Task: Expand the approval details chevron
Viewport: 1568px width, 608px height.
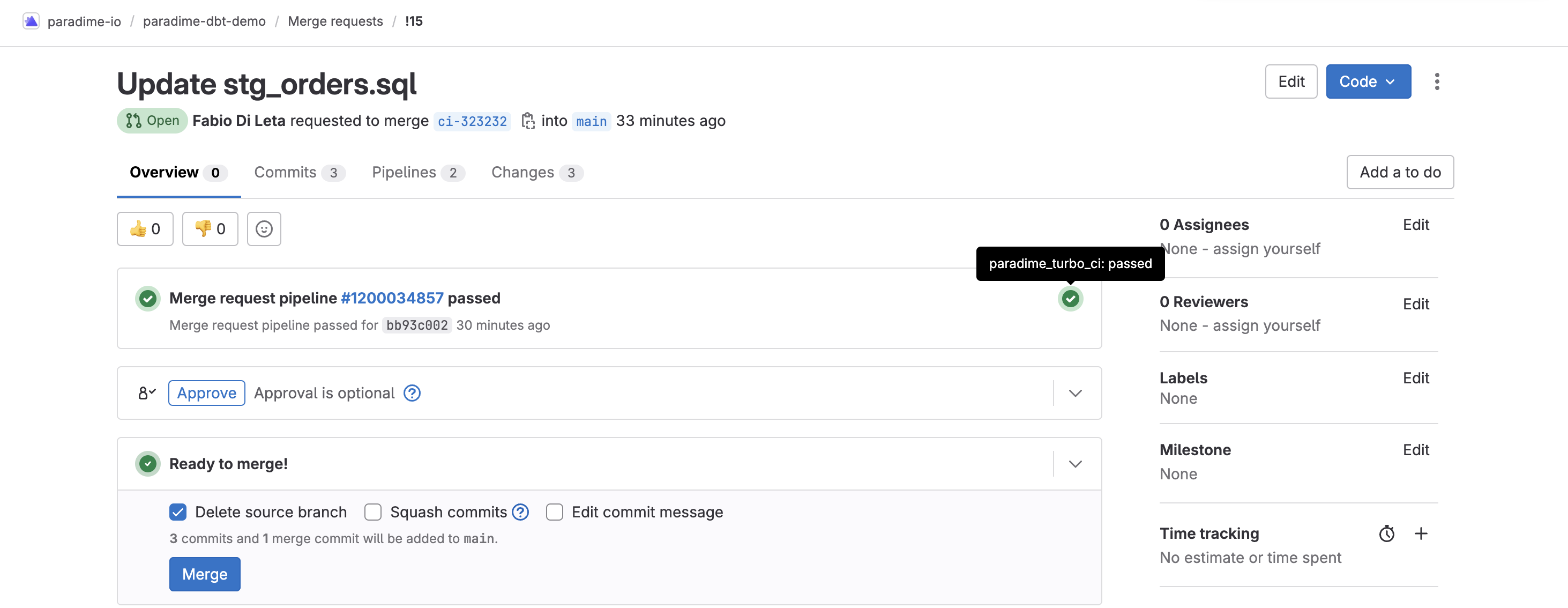Action: [x=1075, y=393]
